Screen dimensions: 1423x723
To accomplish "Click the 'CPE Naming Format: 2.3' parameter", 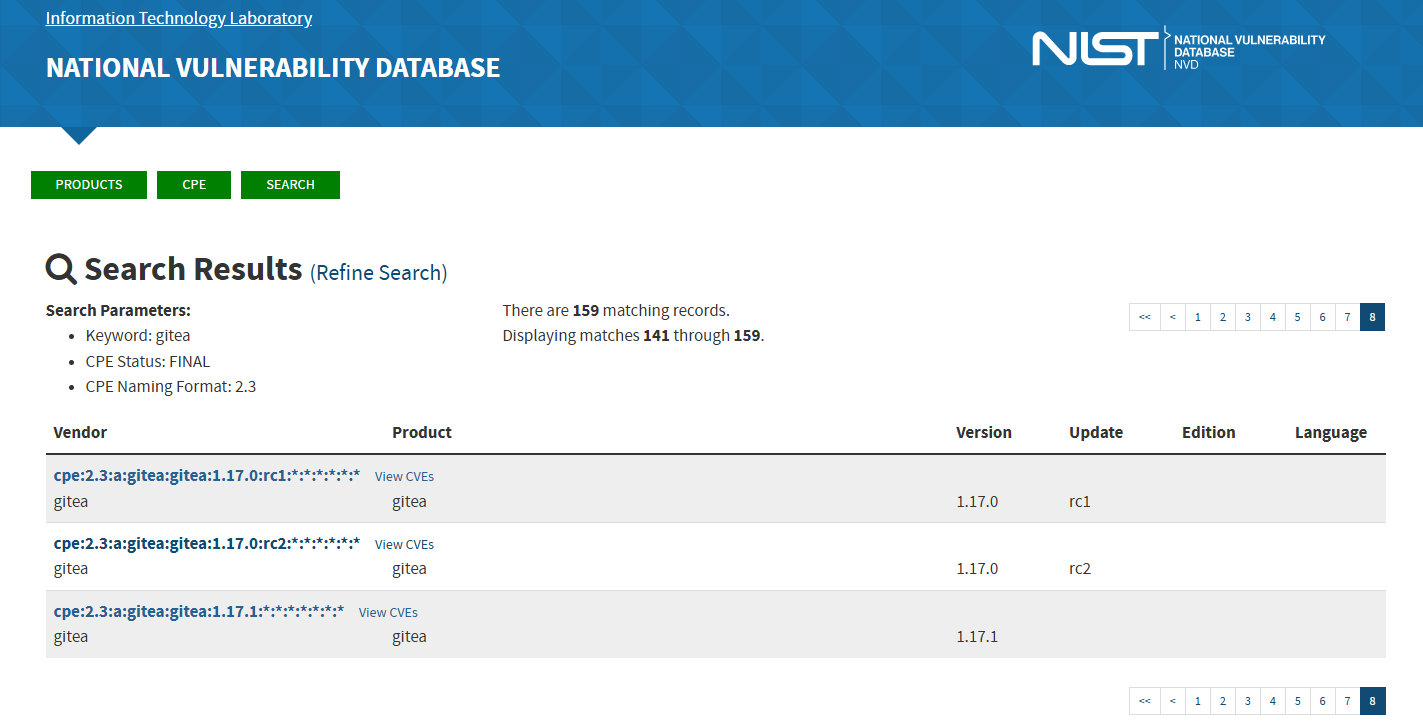I will (x=171, y=387).
